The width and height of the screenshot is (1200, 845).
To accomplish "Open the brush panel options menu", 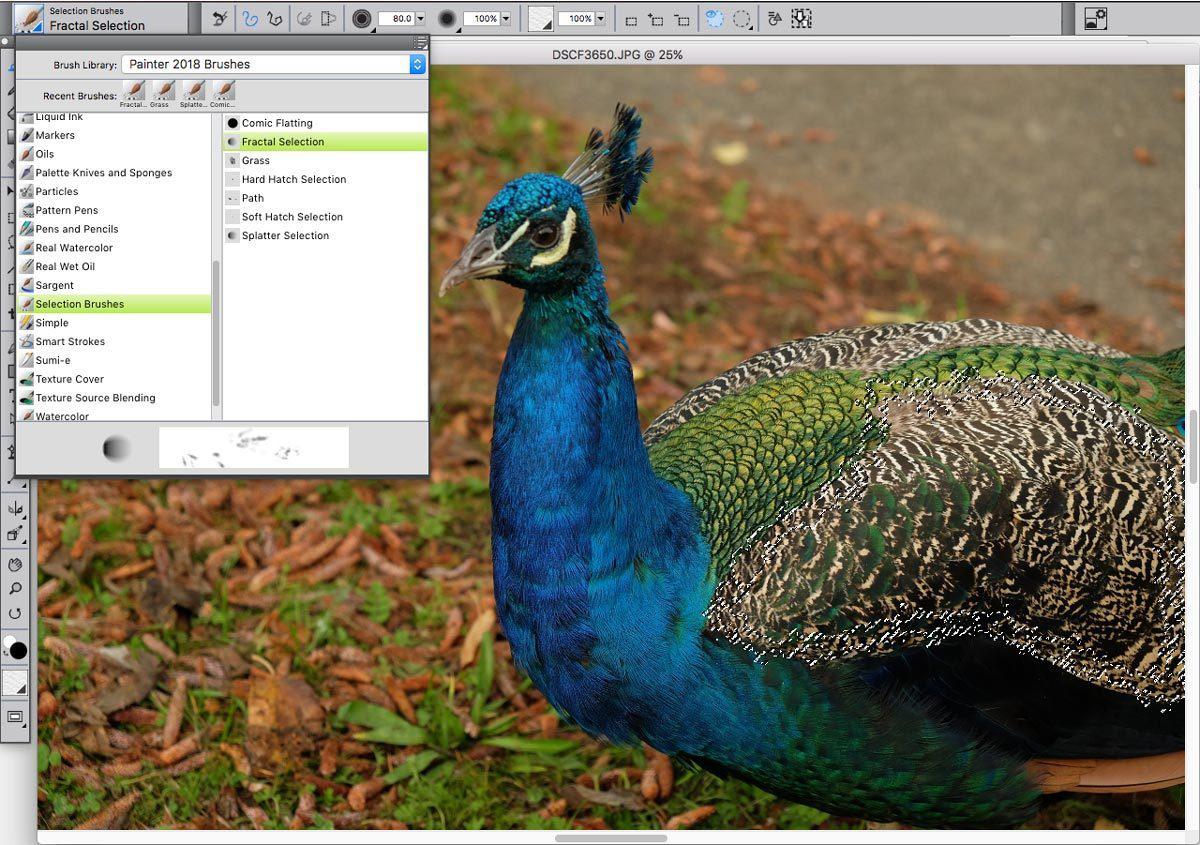I will (421, 42).
